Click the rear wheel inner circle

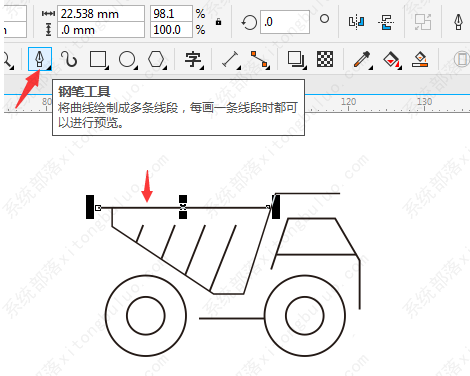click(146, 315)
